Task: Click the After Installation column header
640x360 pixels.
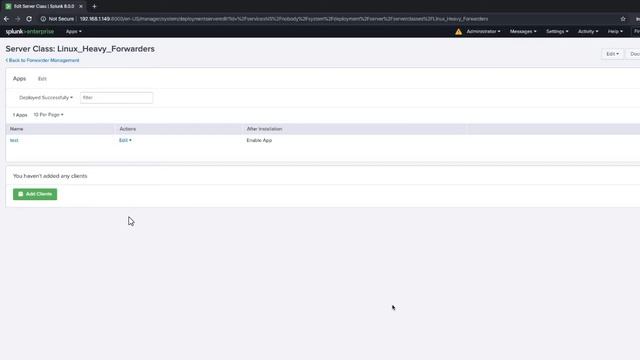Action: pos(264,129)
